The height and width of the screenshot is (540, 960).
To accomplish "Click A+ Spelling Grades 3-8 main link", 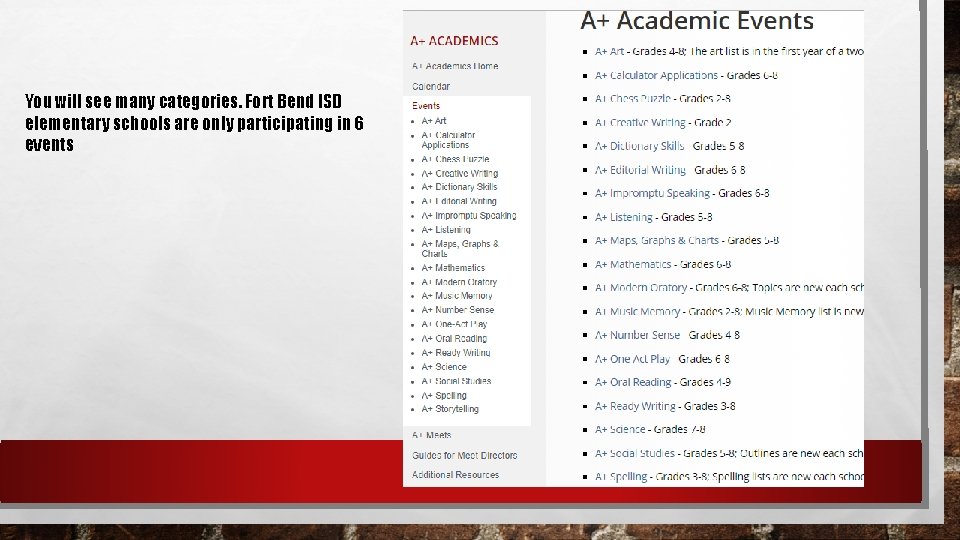I will pyautogui.click(x=621, y=476).
